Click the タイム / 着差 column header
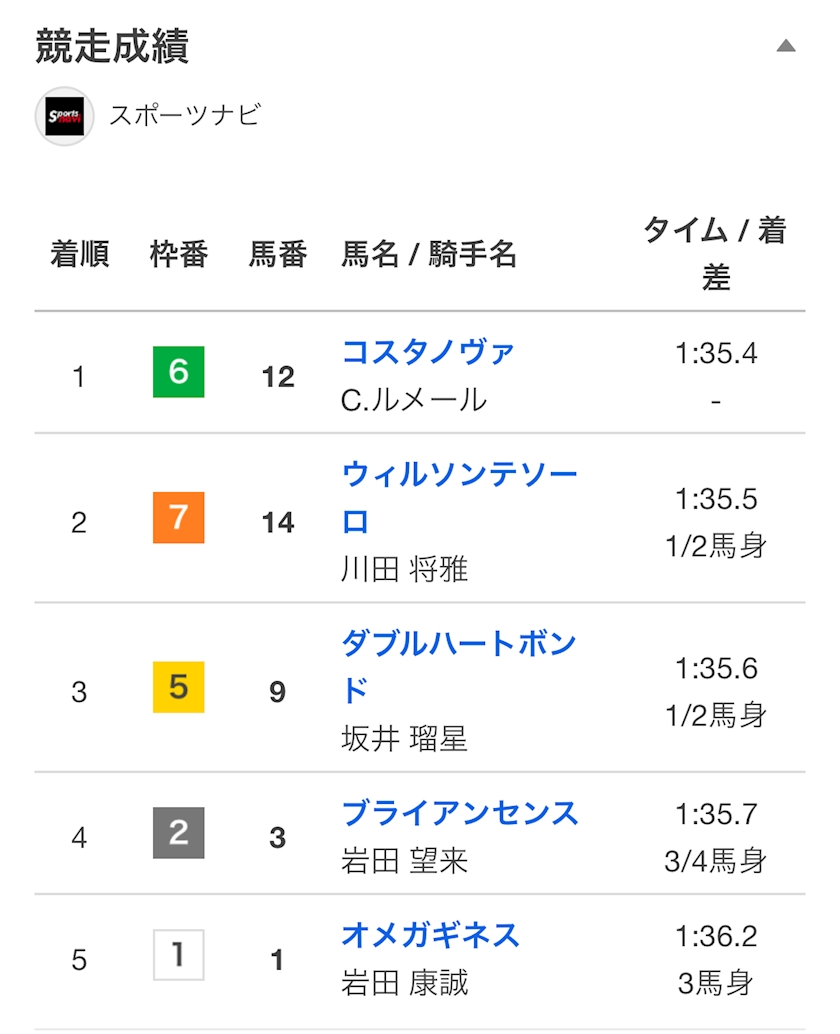 pos(715,254)
